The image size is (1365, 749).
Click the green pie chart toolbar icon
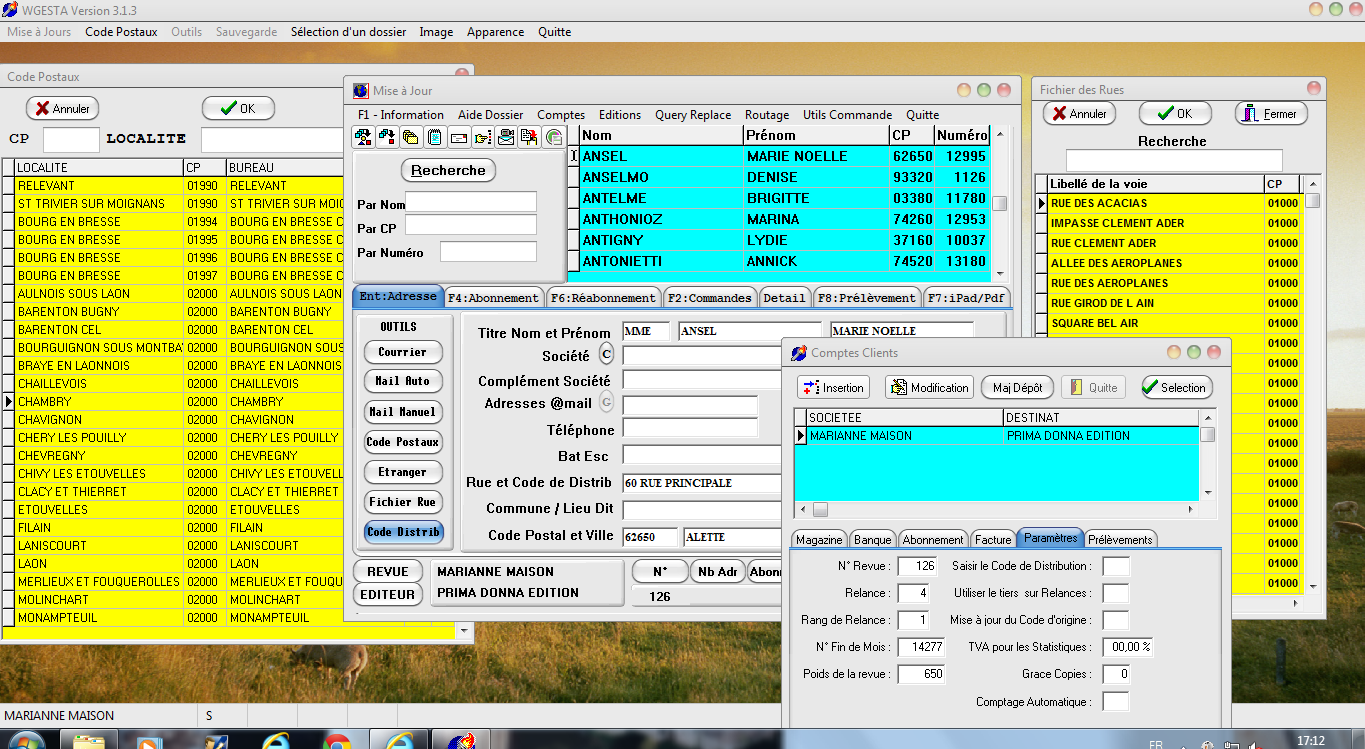[x=553, y=137]
